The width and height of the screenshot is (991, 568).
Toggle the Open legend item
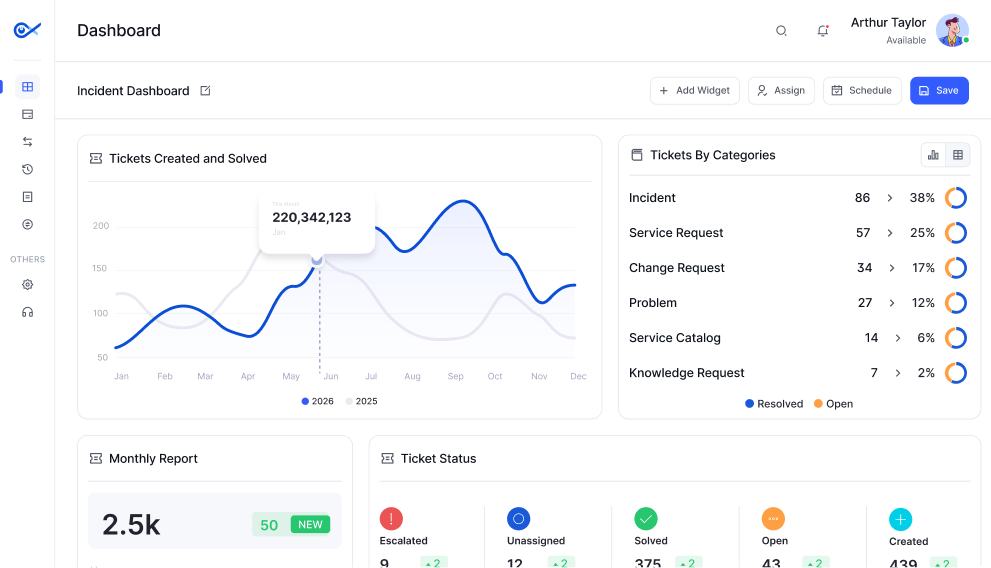click(833, 404)
